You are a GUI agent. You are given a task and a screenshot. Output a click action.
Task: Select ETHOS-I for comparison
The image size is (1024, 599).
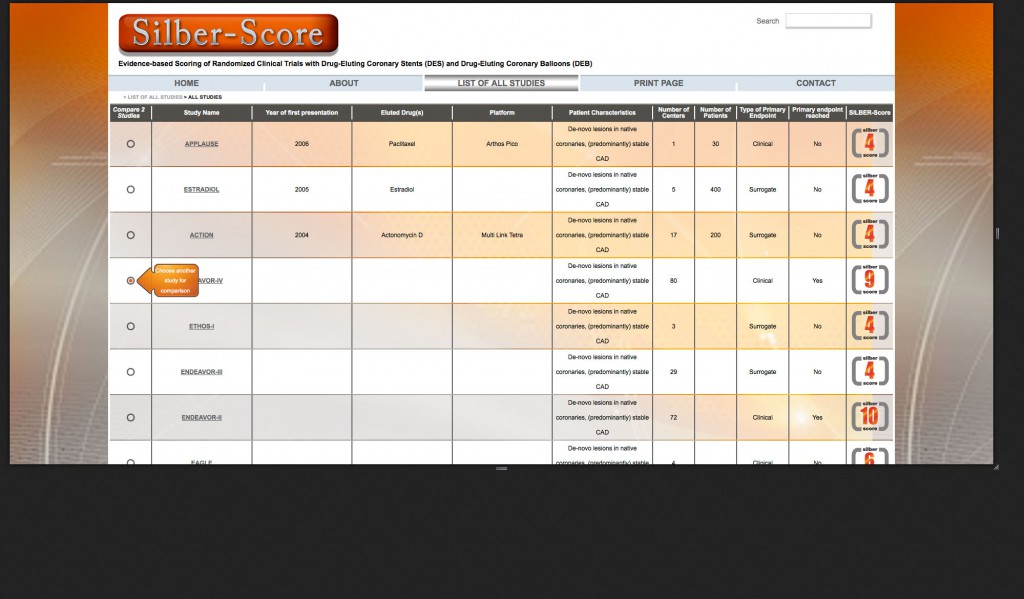[x=131, y=326]
